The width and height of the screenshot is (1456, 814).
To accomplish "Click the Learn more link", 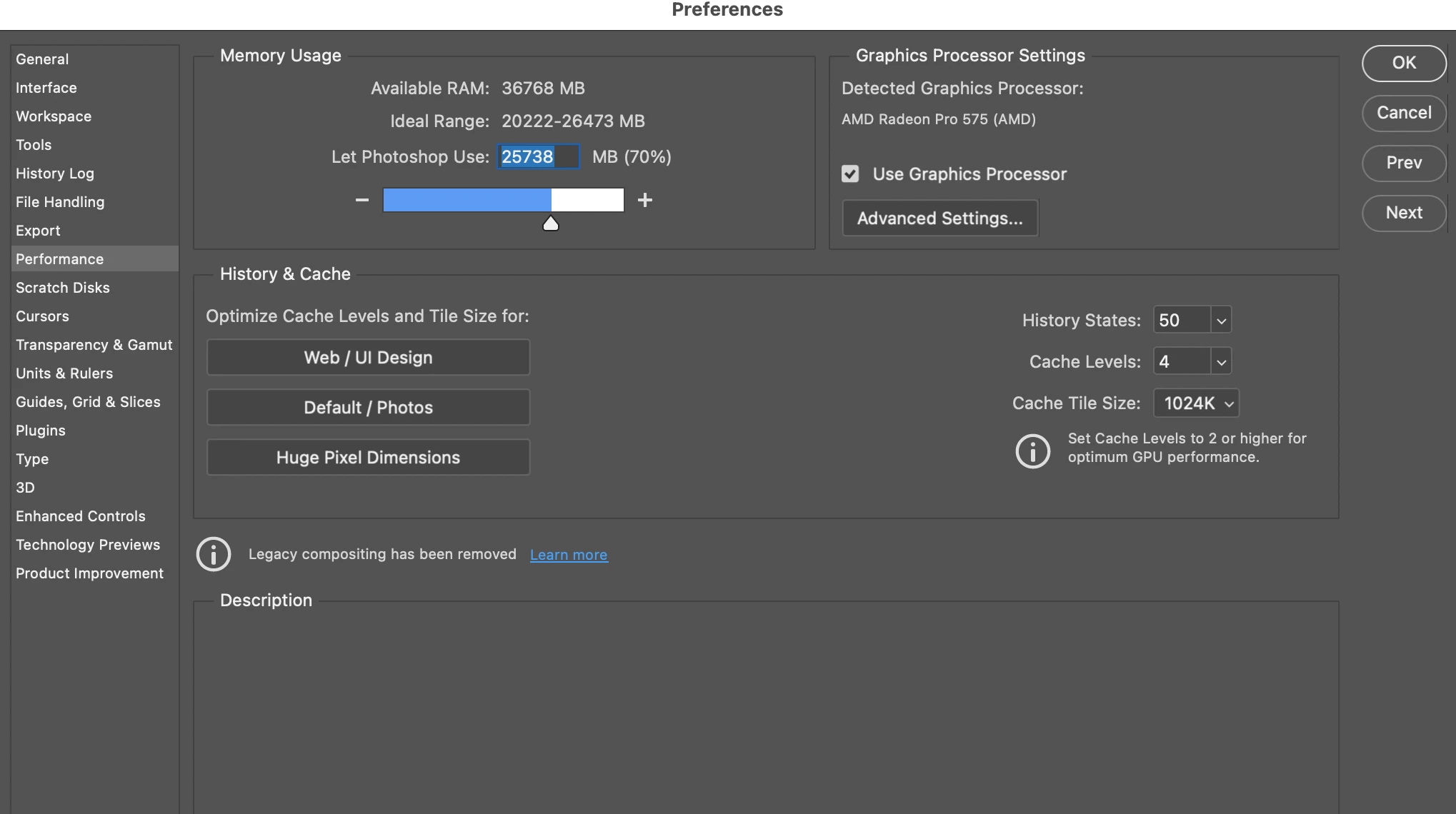I will coord(569,555).
